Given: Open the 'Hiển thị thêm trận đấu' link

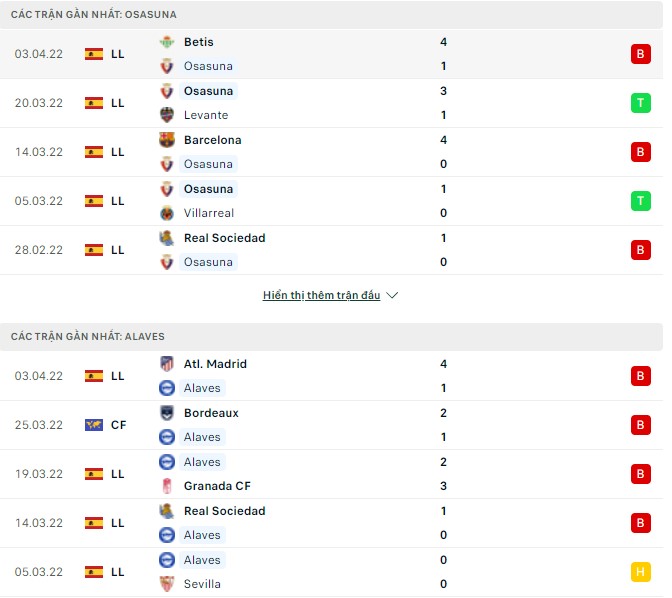Looking at the screenshot, I should [x=321, y=296].
